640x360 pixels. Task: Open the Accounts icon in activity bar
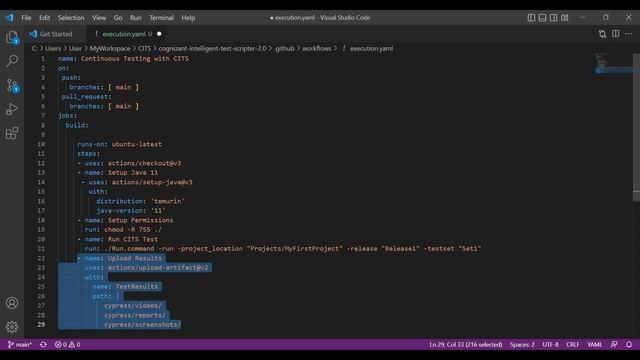click(x=12, y=303)
